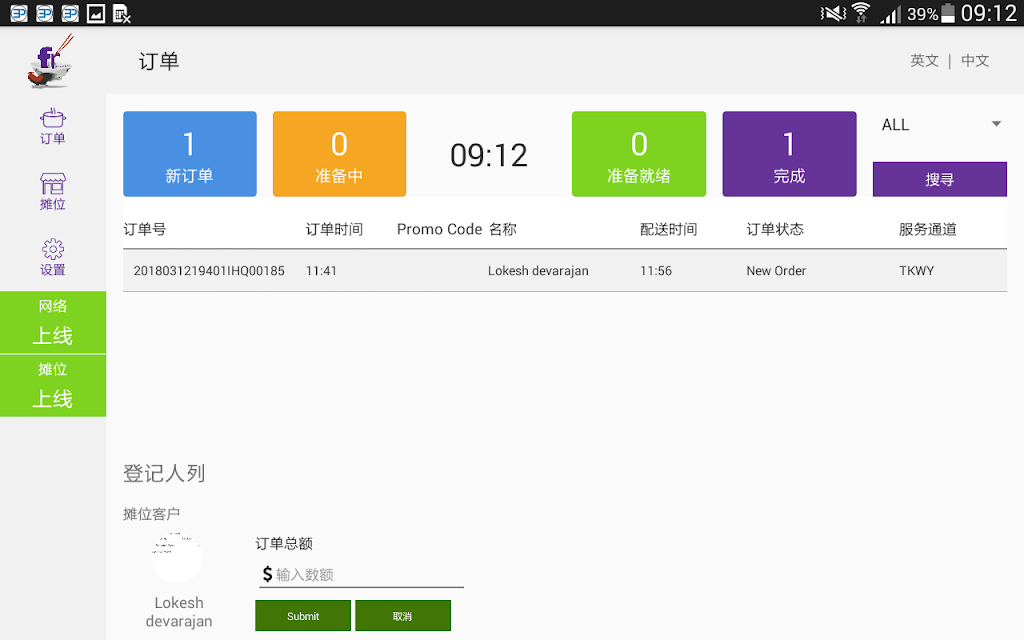Select Lokesh devarajan customer avatar
Image resolution: width=1024 pixels, height=640 pixels.
(x=177, y=558)
